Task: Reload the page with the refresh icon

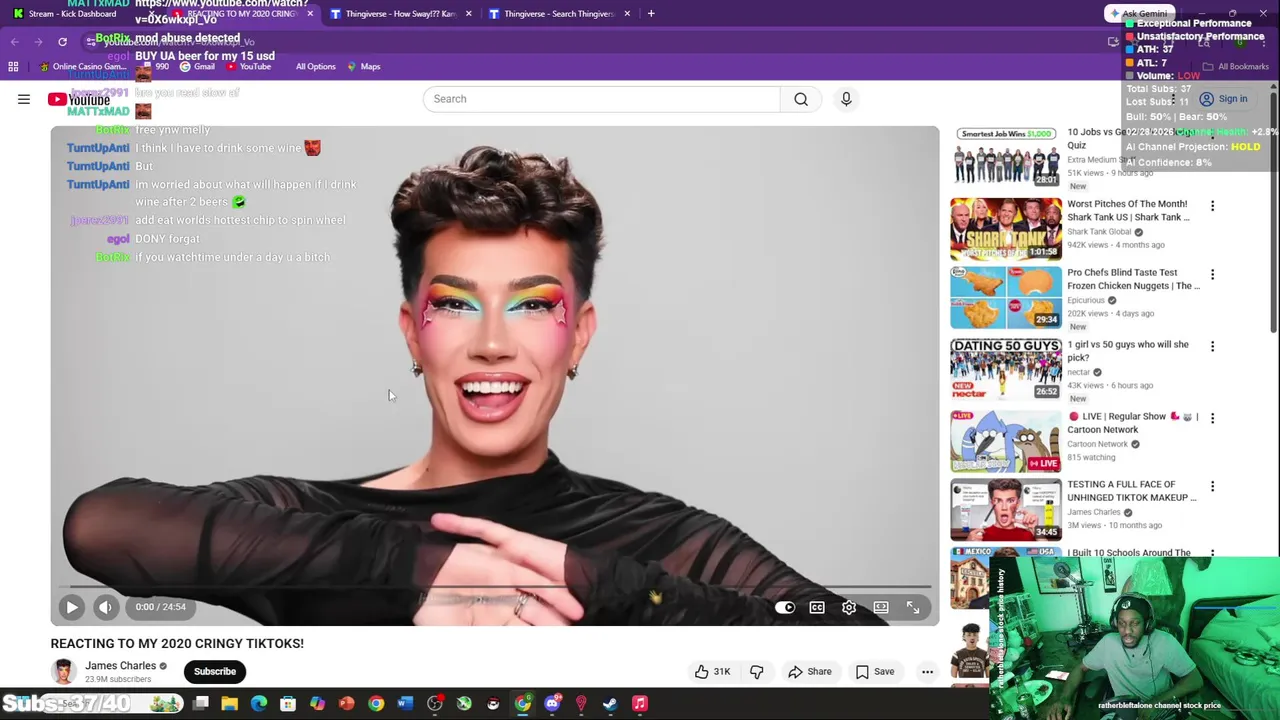Action: click(62, 42)
